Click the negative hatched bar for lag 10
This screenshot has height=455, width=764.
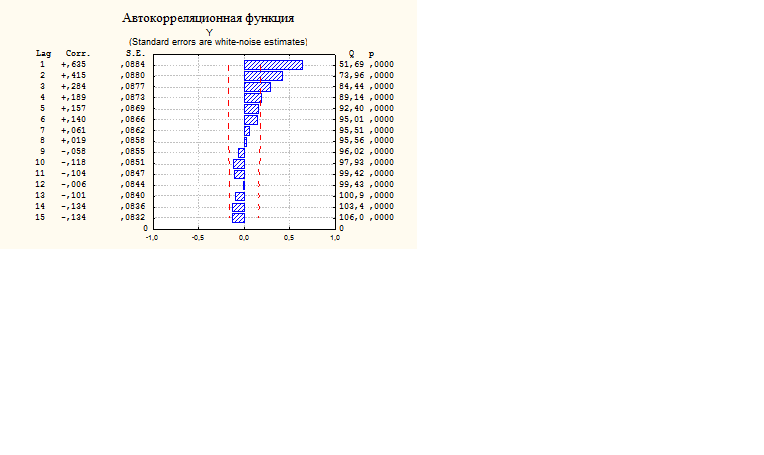pos(239,163)
